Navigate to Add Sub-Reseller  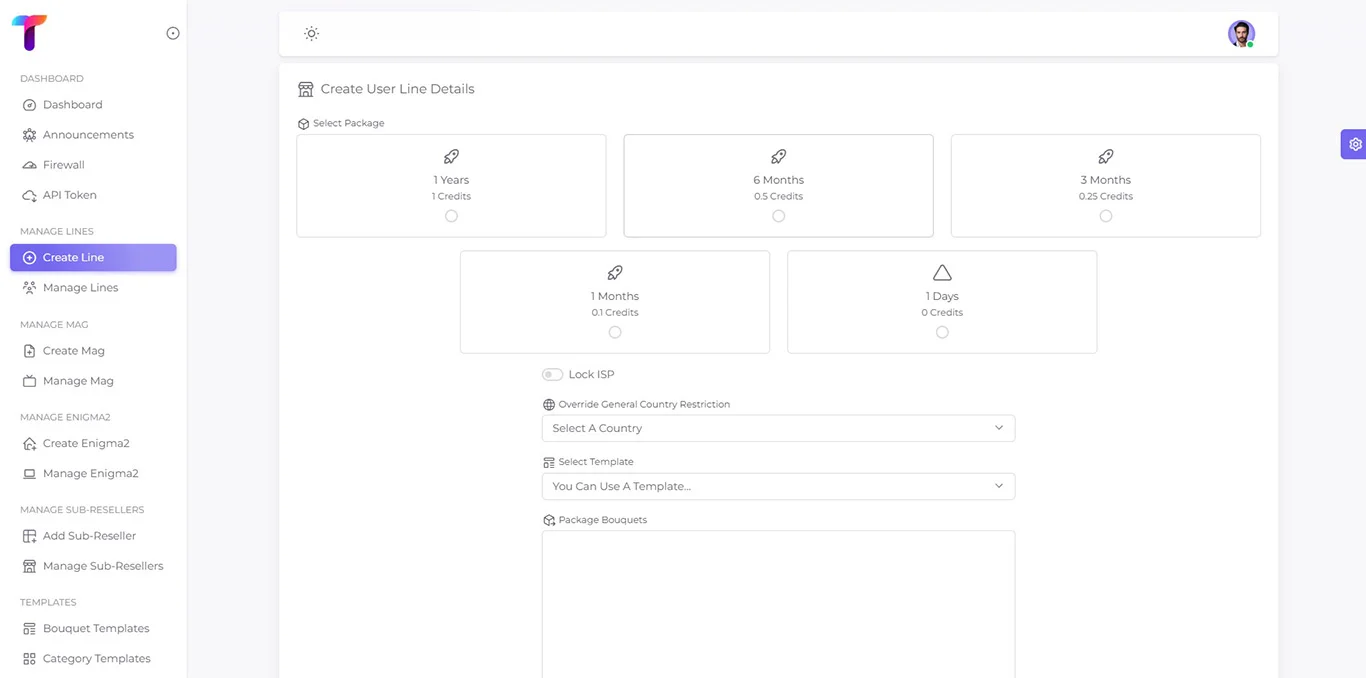pos(89,536)
